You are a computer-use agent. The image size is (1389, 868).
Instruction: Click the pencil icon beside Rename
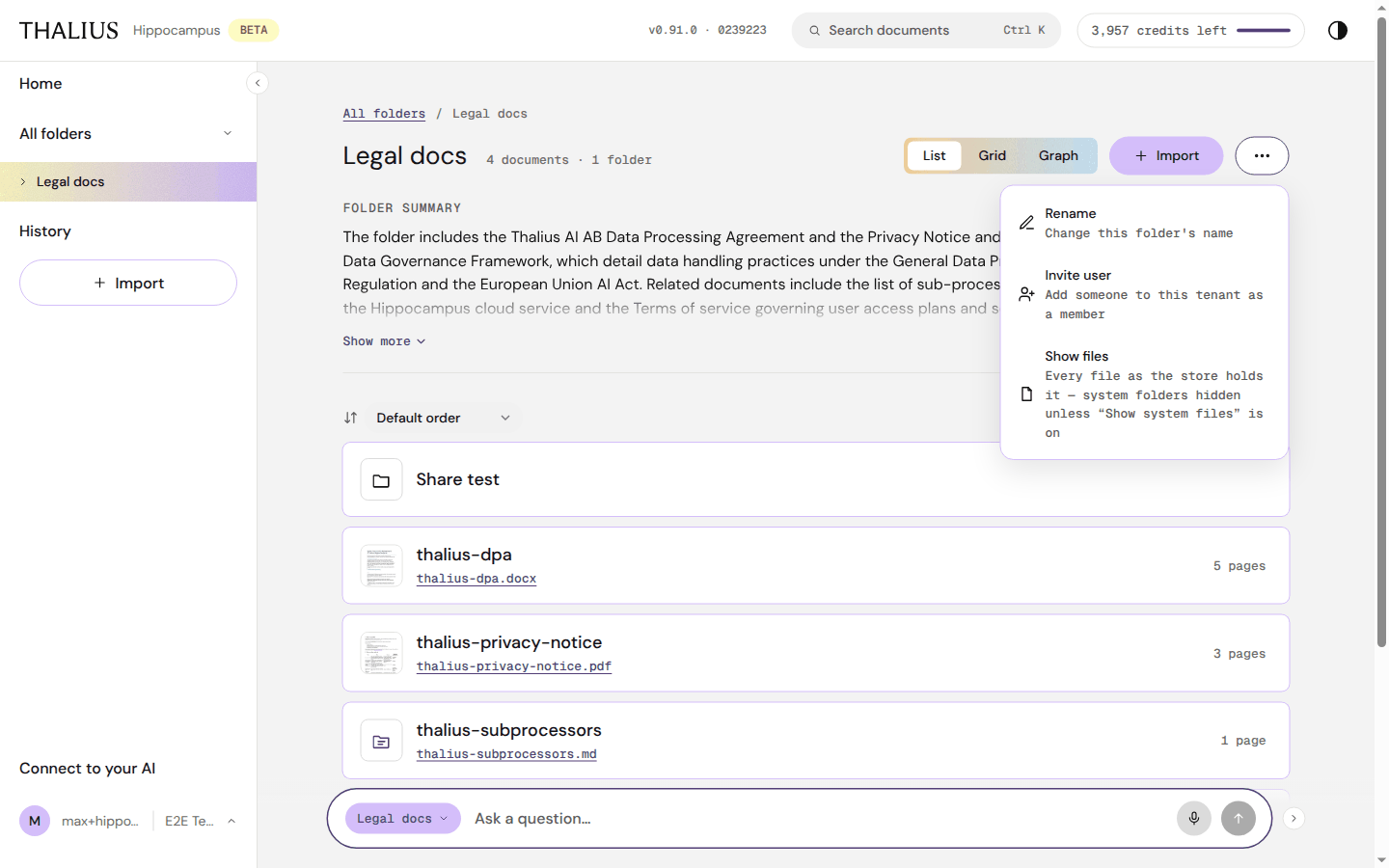pyautogui.click(x=1026, y=223)
